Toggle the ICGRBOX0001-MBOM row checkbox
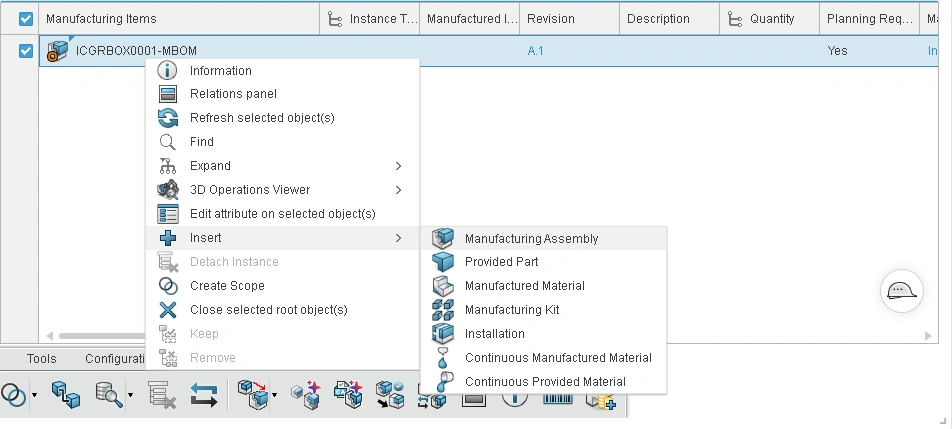The width and height of the screenshot is (952, 429). click(x=26, y=51)
